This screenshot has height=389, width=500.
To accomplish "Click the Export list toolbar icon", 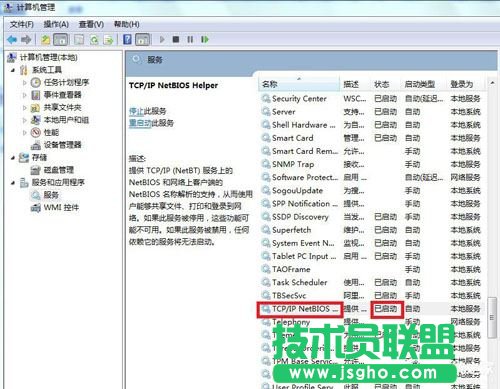I will (x=109, y=40).
